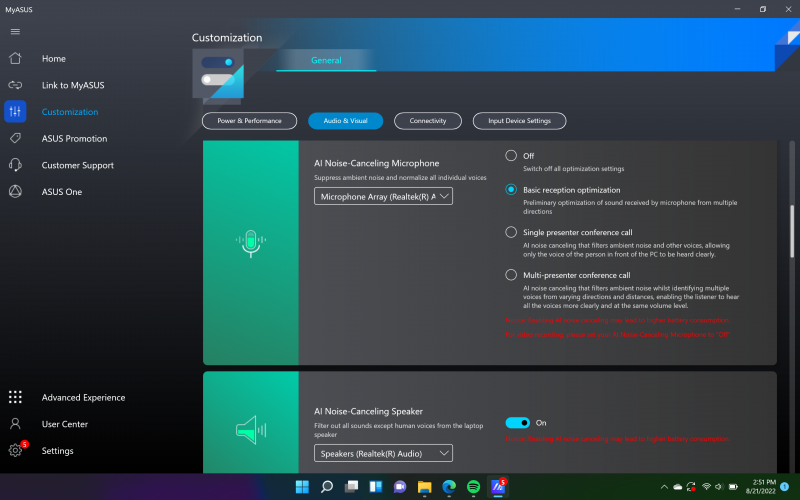800x500 pixels.
Task: Click the OneDrive cloud tray icon
Action: (678, 487)
